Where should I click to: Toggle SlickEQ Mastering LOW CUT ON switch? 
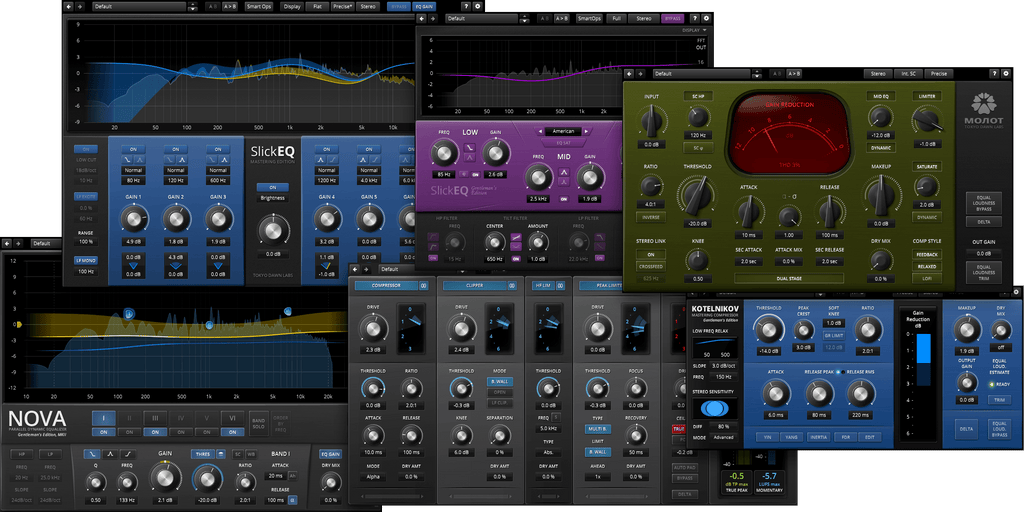pos(86,149)
